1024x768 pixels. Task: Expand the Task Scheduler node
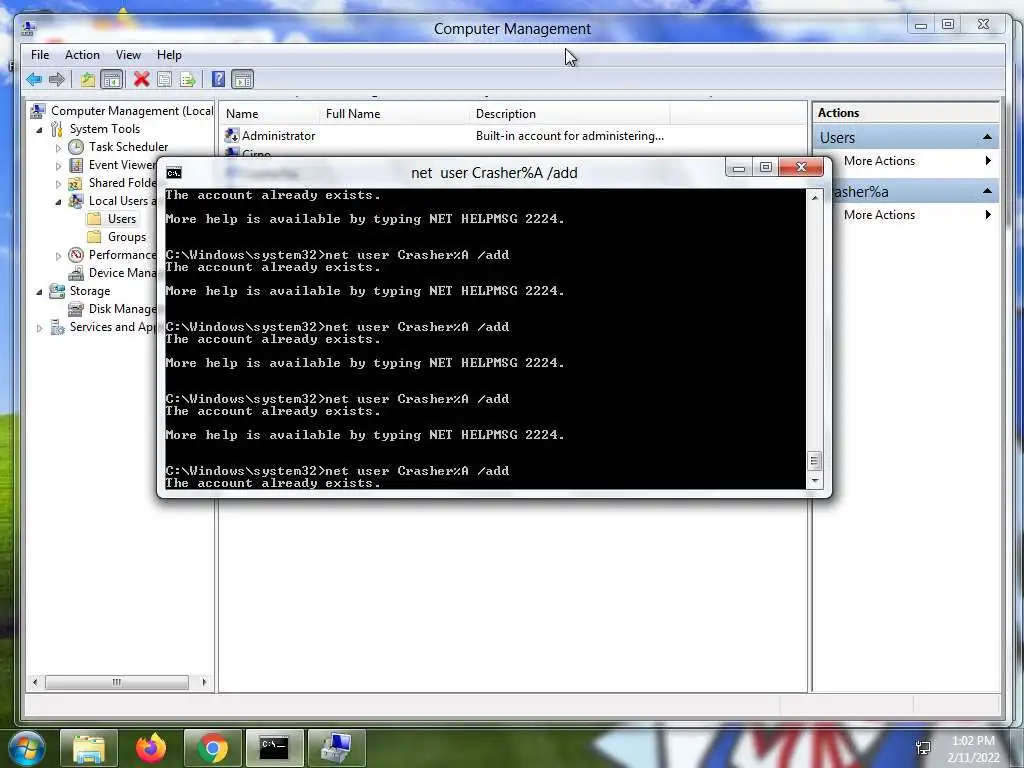(x=58, y=148)
